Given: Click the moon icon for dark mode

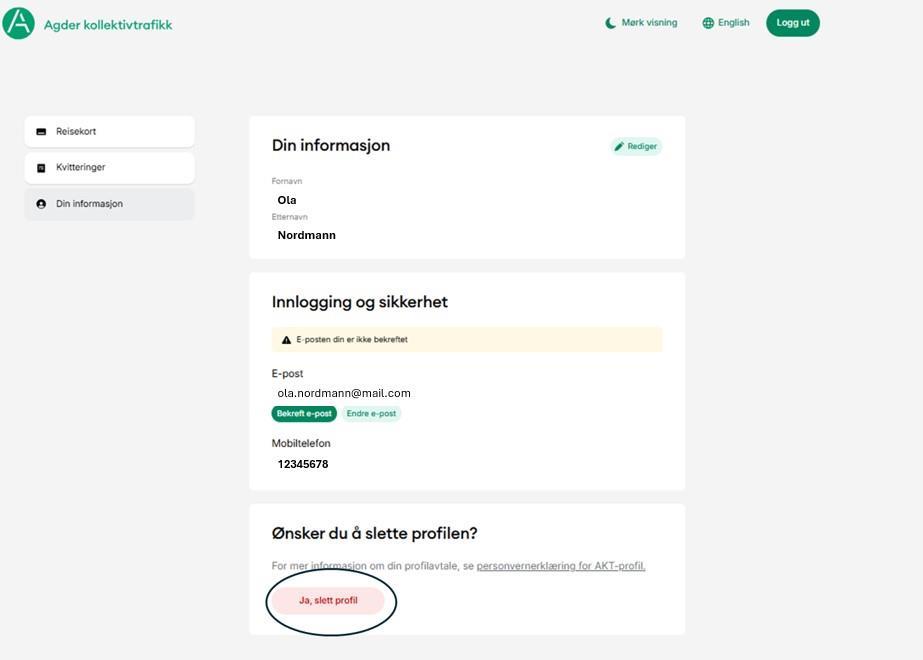Looking at the screenshot, I should click(611, 23).
